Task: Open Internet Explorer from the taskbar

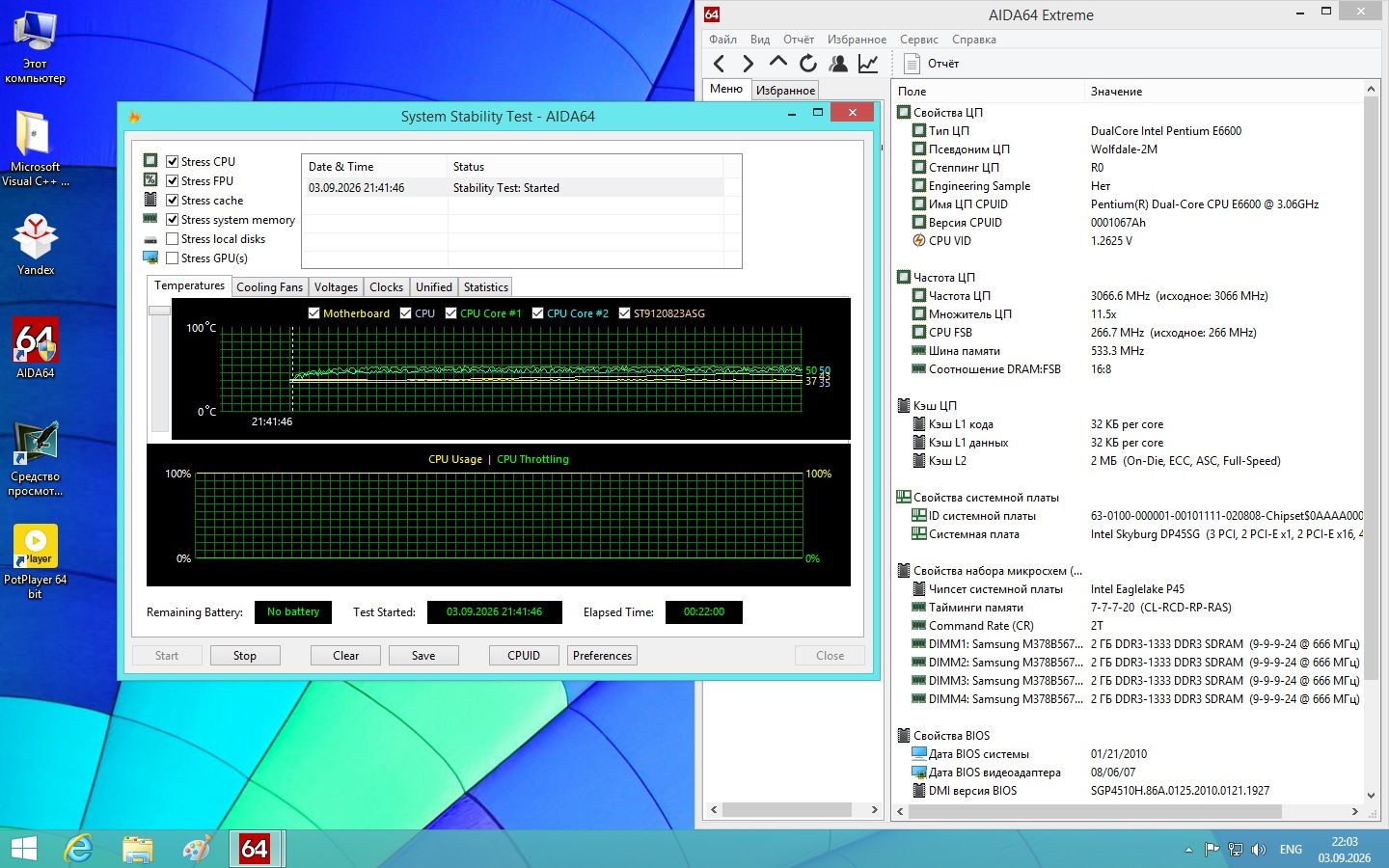Action: point(78,849)
